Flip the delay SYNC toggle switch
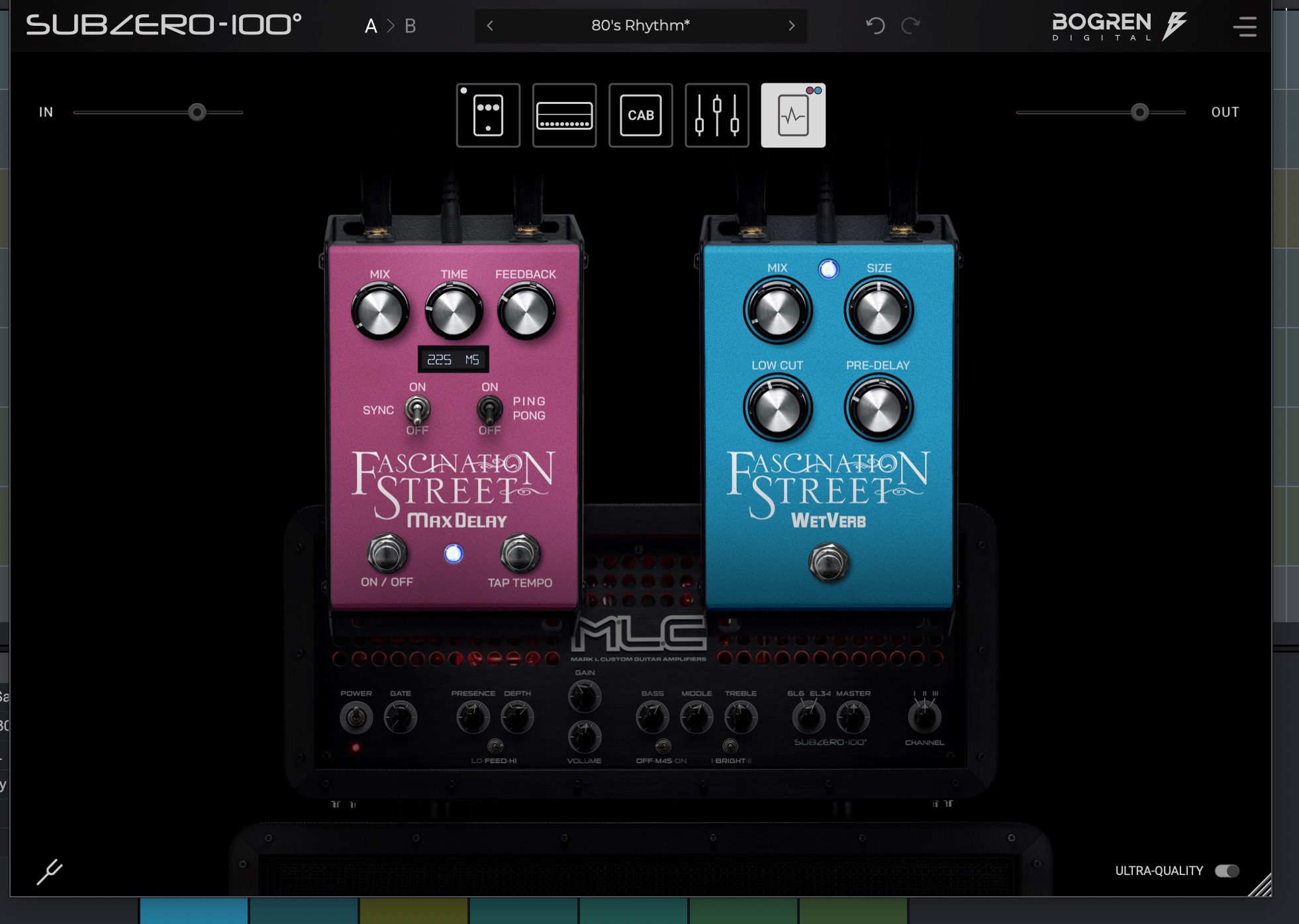Viewport: 1299px width, 924px height. pyautogui.click(x=417, y=410)
